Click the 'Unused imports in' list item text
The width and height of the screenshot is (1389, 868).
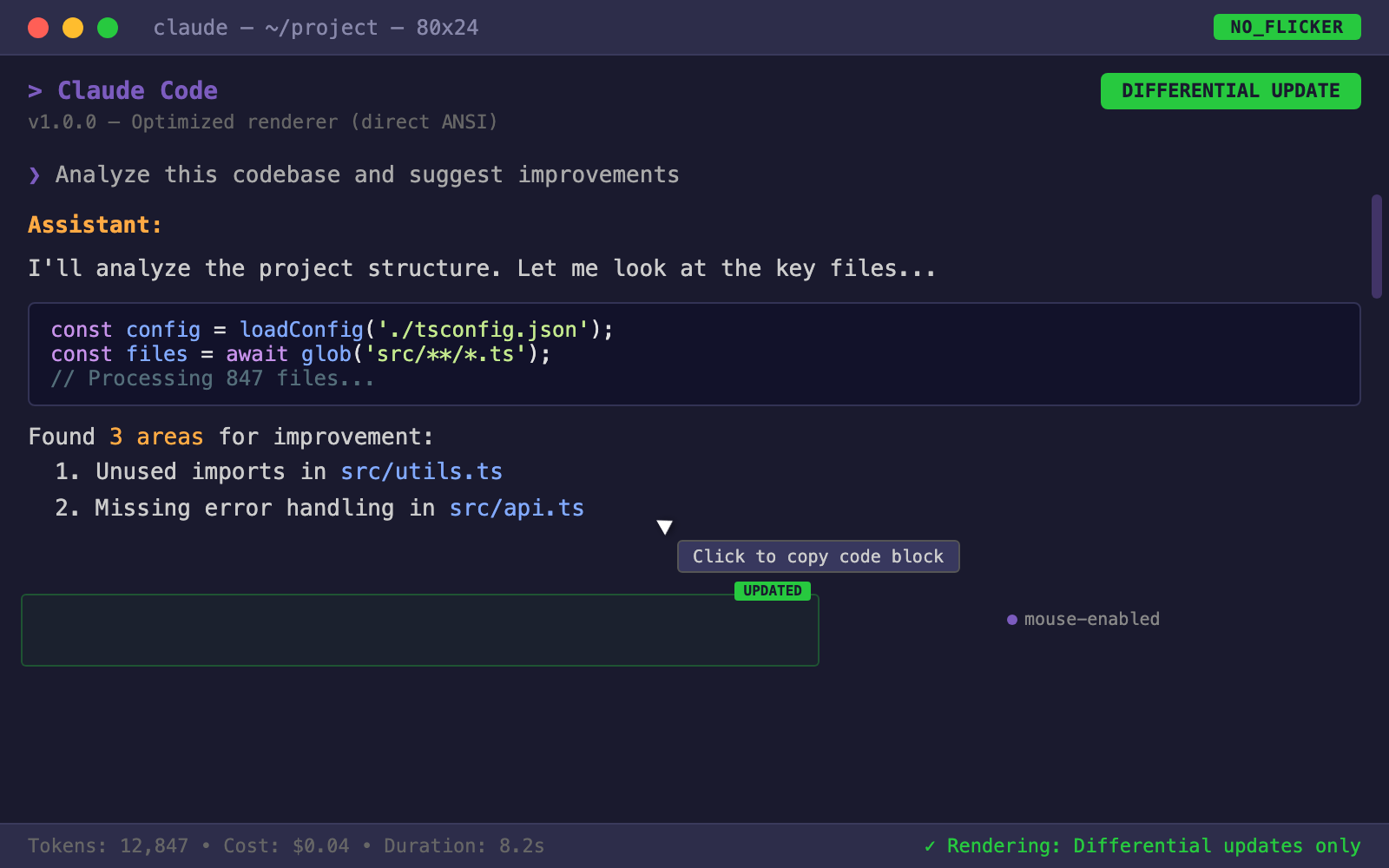(x=211, y=471)
